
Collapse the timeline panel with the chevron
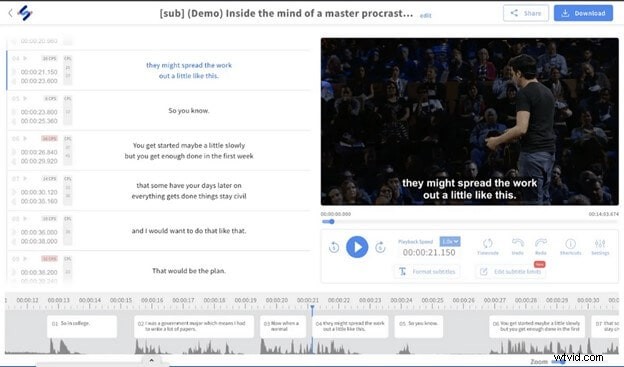(151, 361)
